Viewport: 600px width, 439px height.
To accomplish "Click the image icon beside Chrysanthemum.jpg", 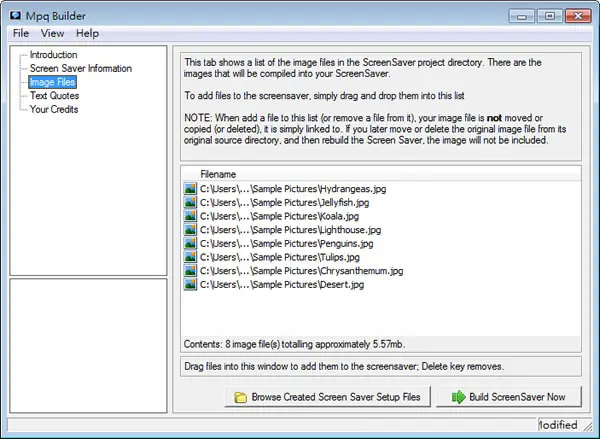I will click(x=190, y=271).
